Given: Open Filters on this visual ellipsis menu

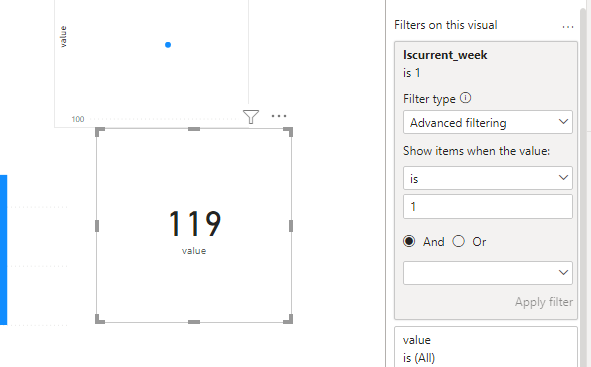Looking at the screenshot, I should tap(568, 27).
